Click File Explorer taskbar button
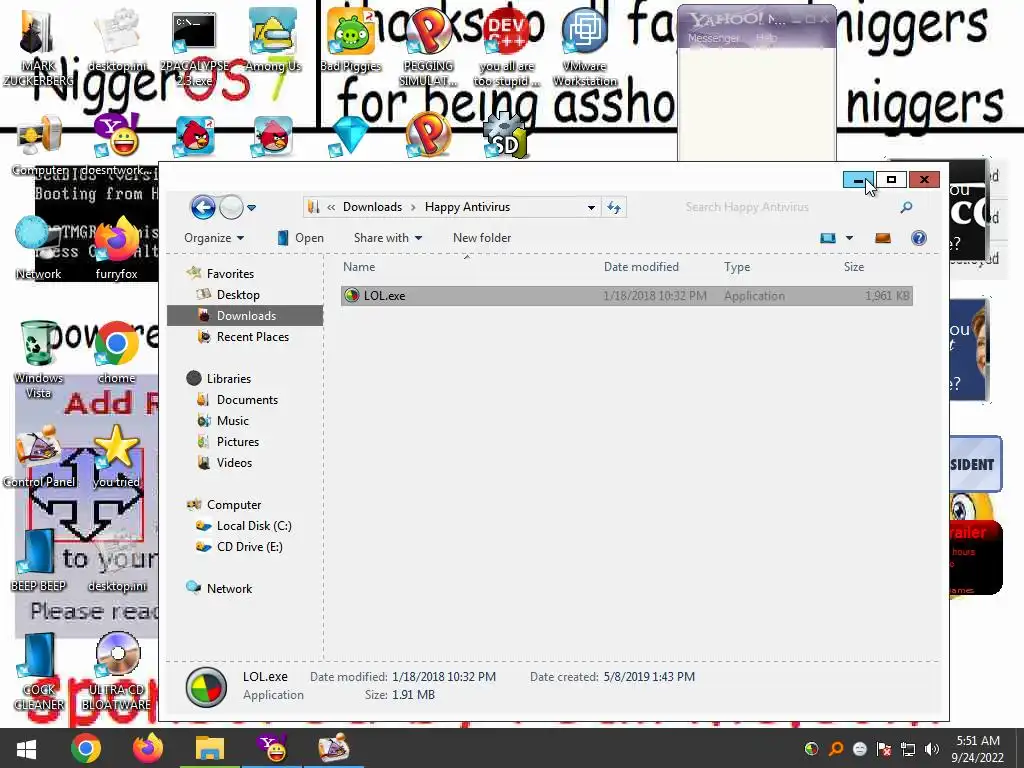Viewport: 1024px width, 768px height. pyautogui.click(x=210, y=748)
